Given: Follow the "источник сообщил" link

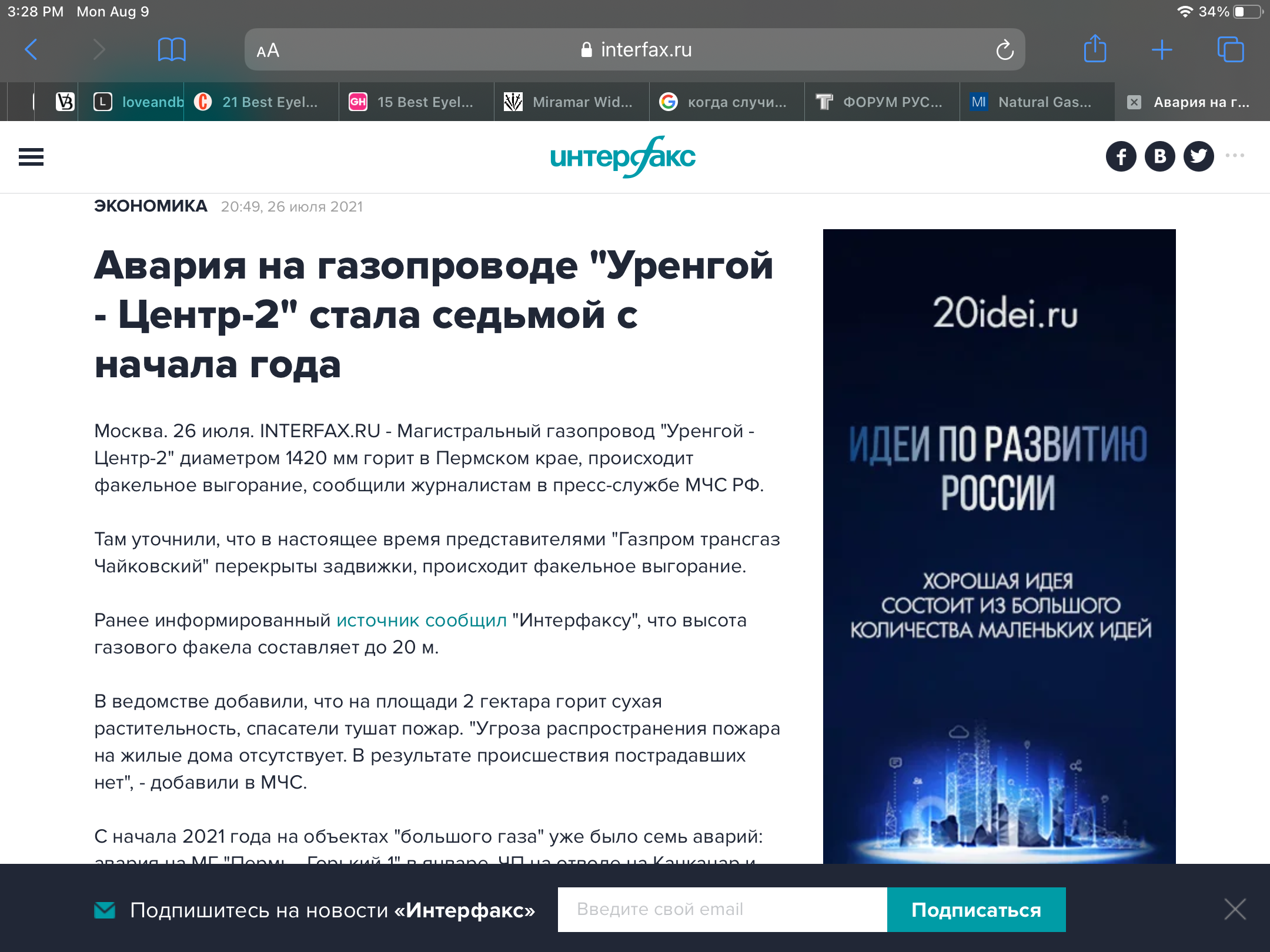Looking at the screenshot, I should (x=421, y=621).
